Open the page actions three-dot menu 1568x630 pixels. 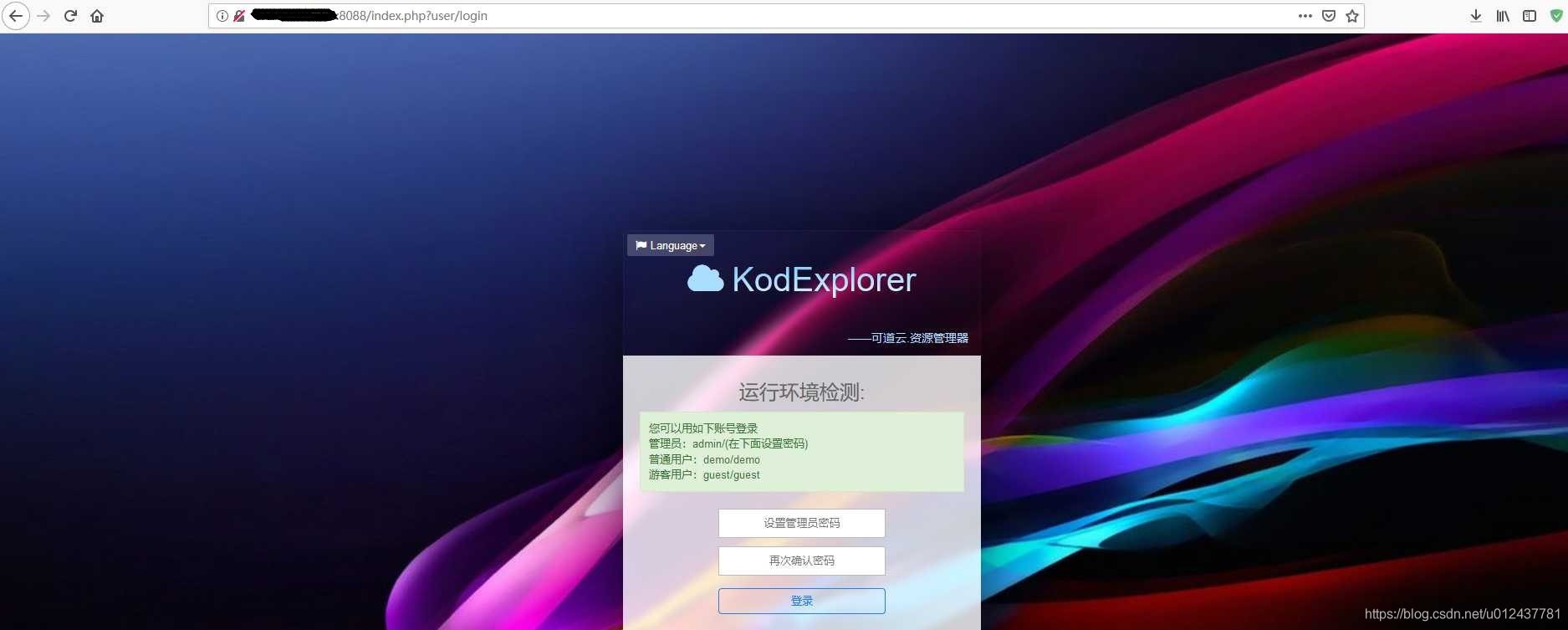1305,16
